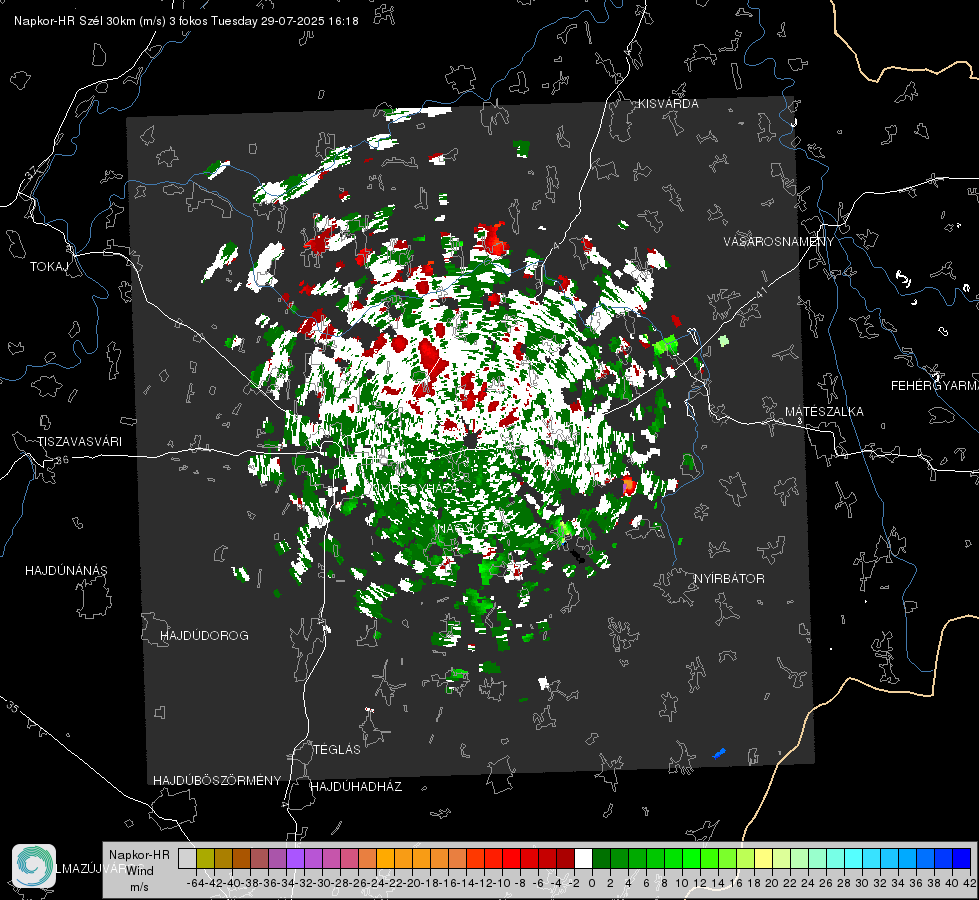Pick the yellow legend swatch between 18 and 20
The image size is (979, 900).
click(764, 858)
